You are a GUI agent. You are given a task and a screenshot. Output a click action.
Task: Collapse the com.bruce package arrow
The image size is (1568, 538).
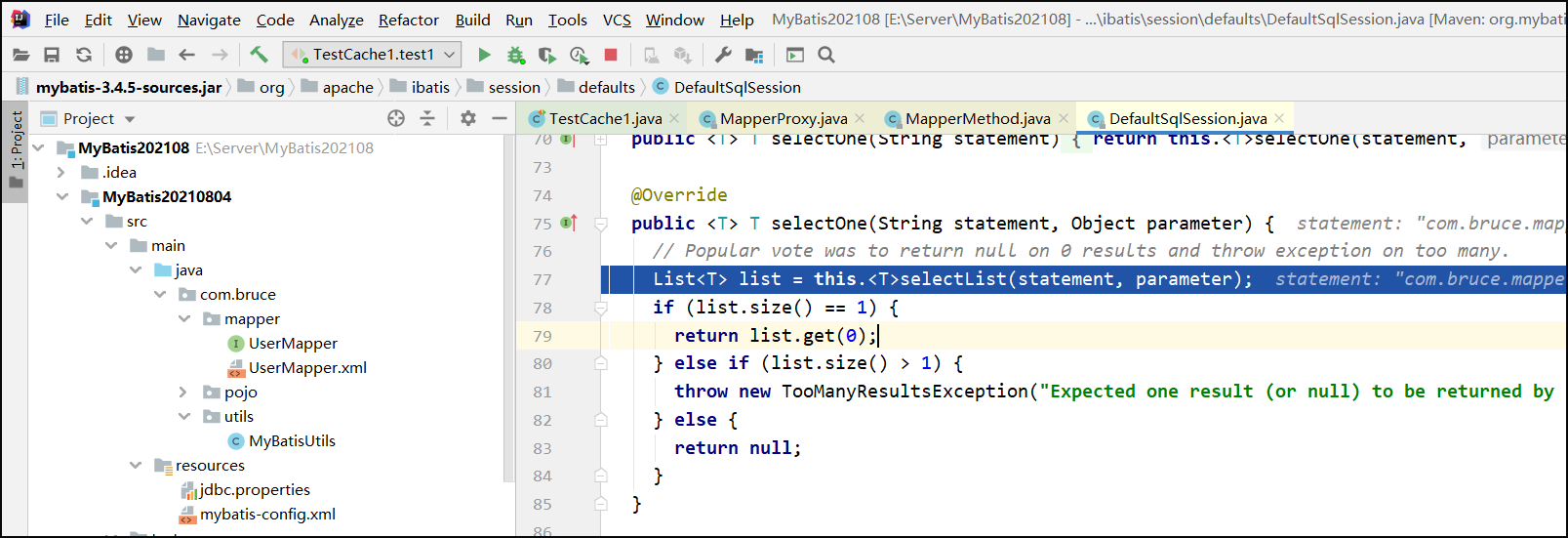pyautogui.click(x=160, y=294)
